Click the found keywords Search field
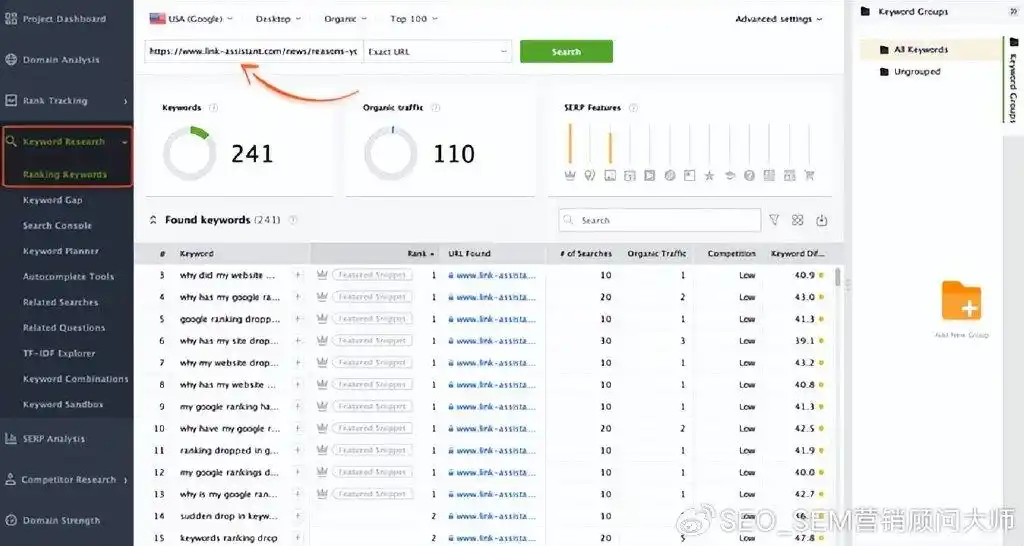This screenshot has width=1024, height=546. pyautogui.click(x=660, y=220)
